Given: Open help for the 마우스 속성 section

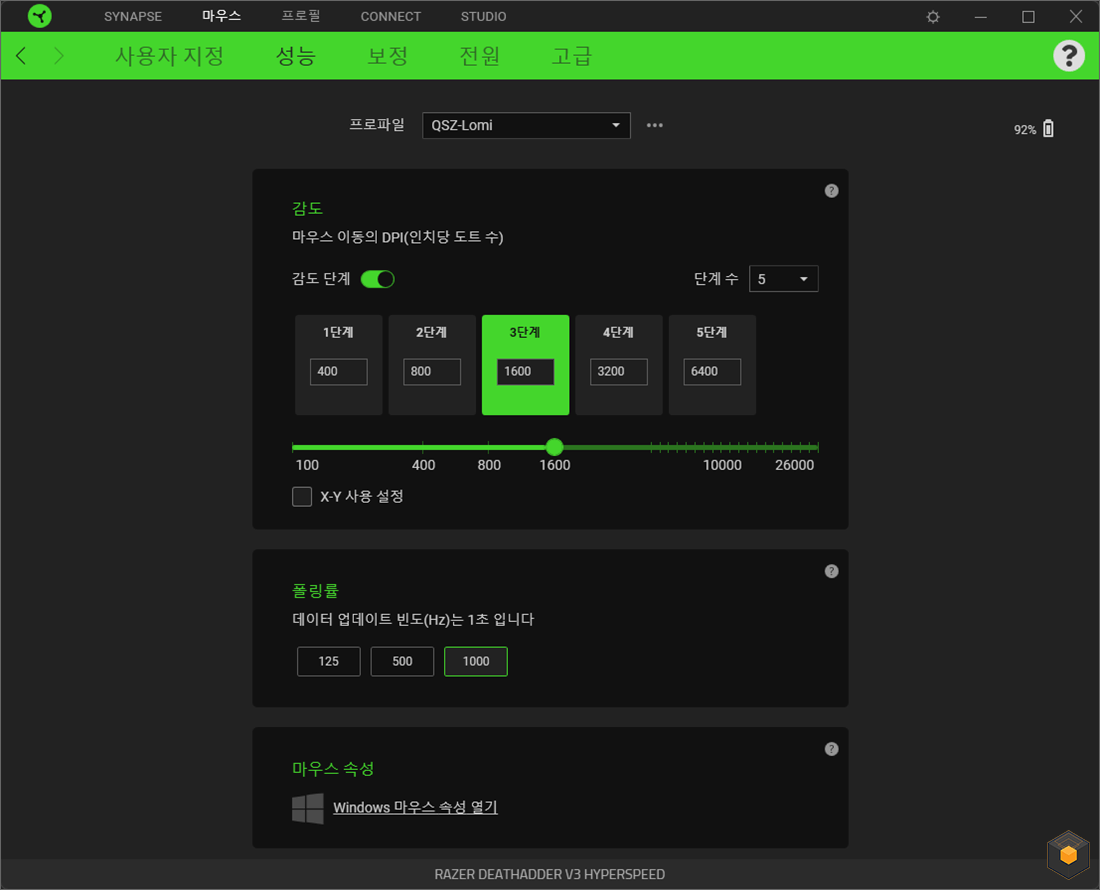Looking at the screenshot, I should [x=831, y=749].
